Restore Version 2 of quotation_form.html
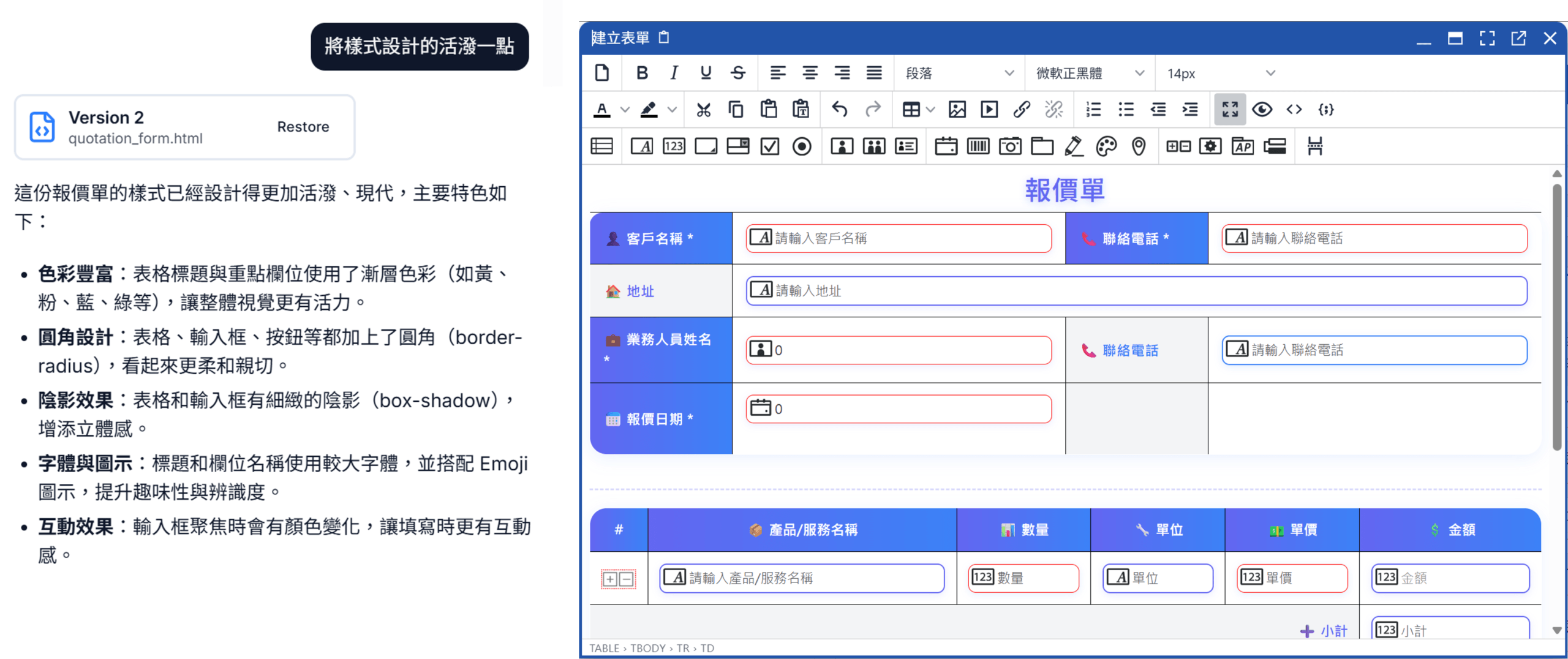Viewport: 1568px width, 659px height. [303, 127]
